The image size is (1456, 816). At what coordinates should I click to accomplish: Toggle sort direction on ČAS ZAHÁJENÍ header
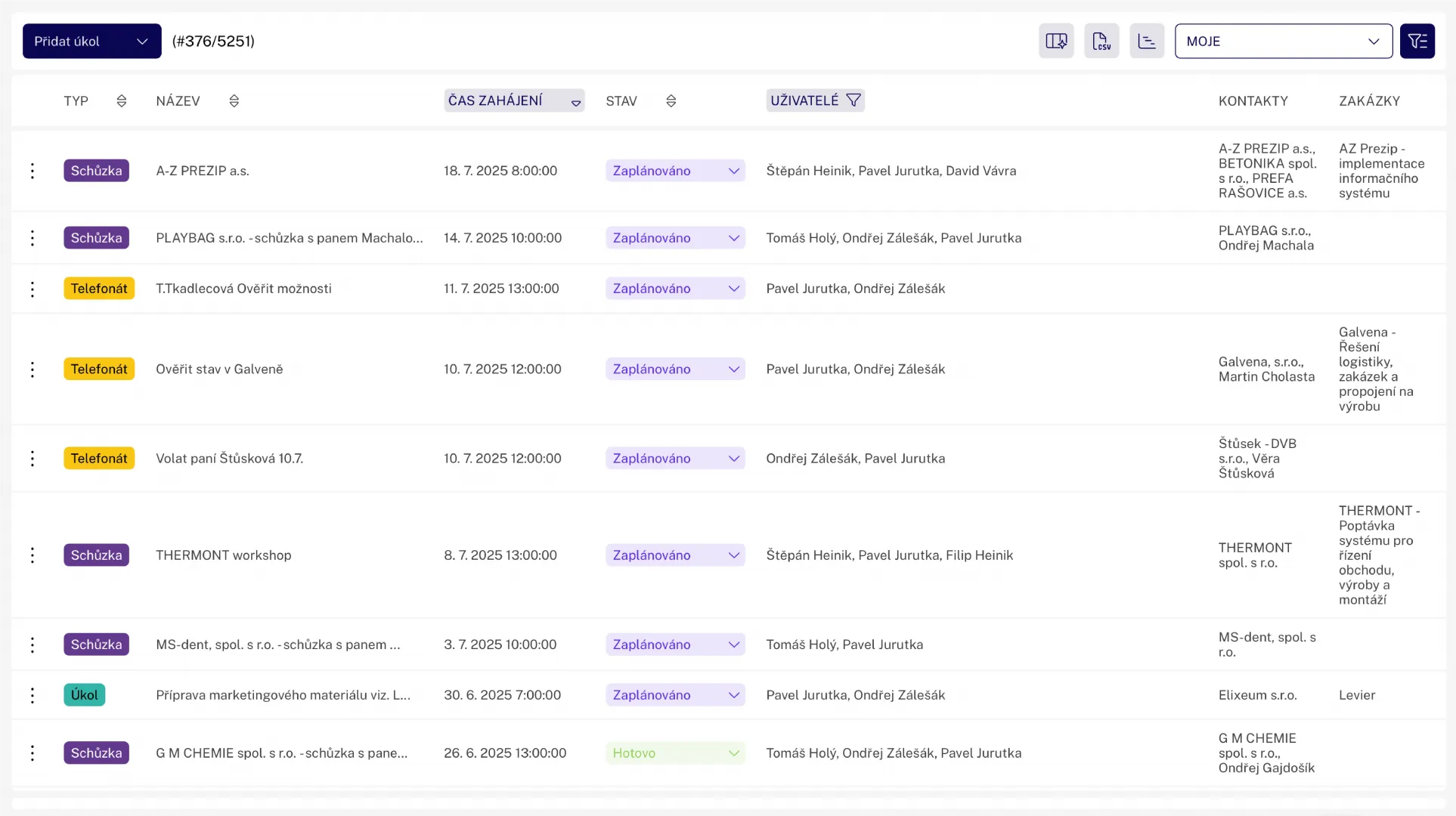(x=576, y=102)
